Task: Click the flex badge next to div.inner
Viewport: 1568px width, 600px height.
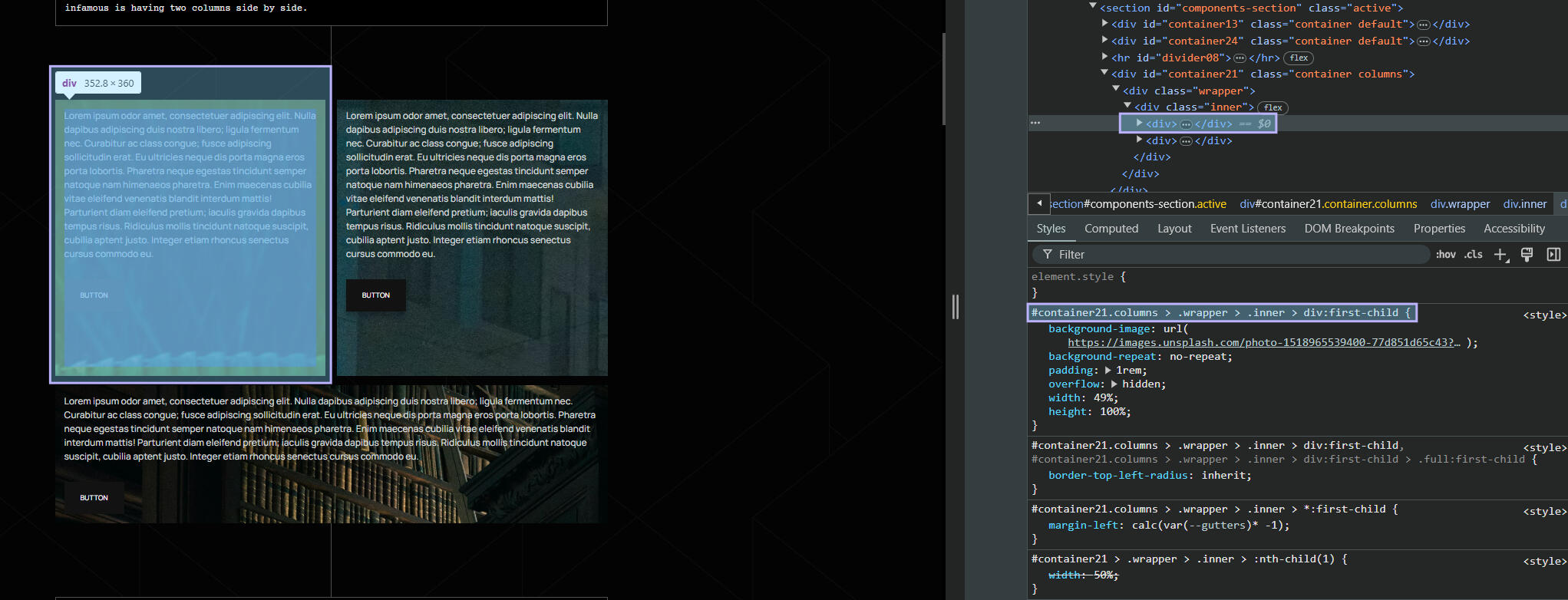Action: click(1273, 107)
